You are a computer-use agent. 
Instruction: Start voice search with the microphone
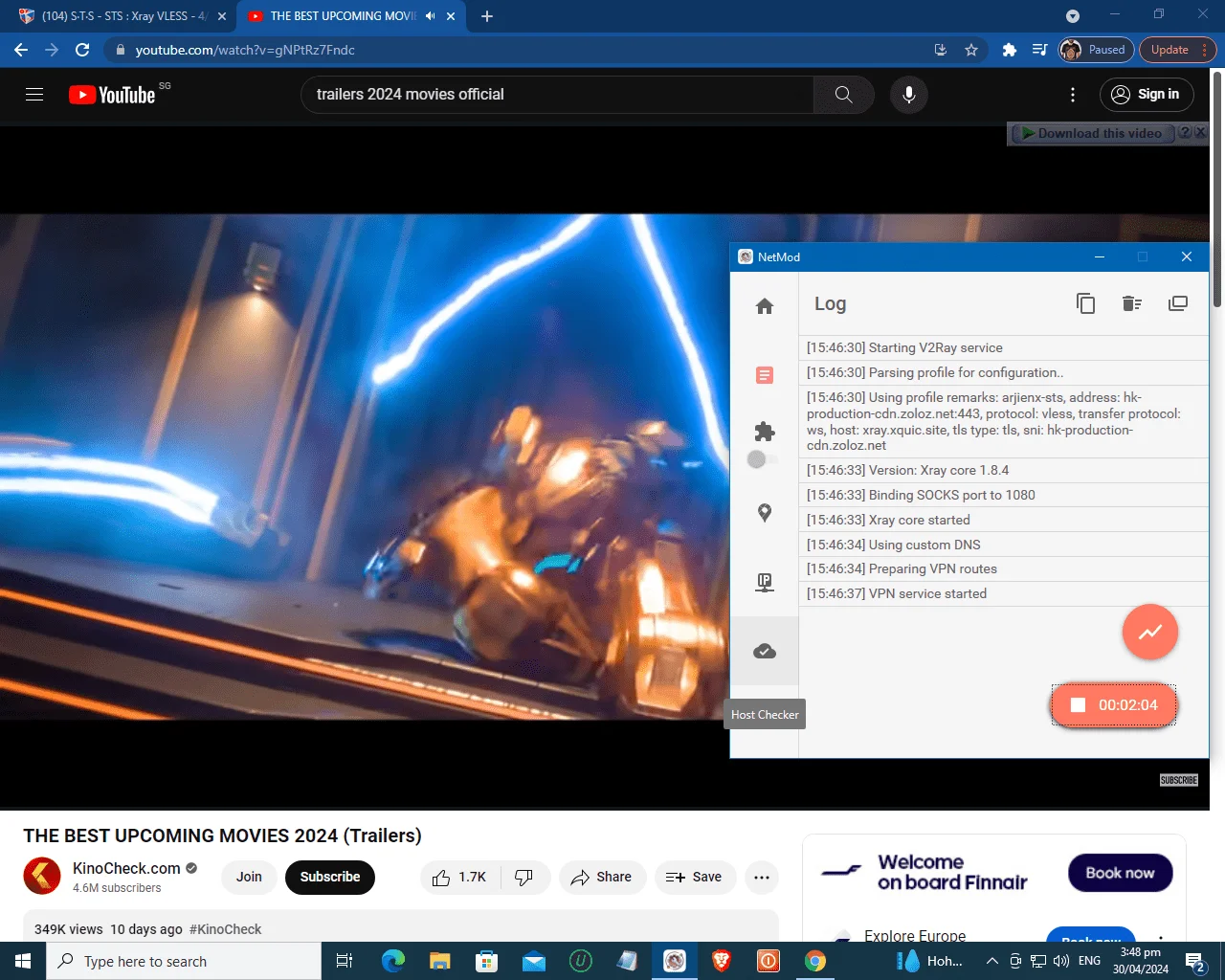point(909,94)
